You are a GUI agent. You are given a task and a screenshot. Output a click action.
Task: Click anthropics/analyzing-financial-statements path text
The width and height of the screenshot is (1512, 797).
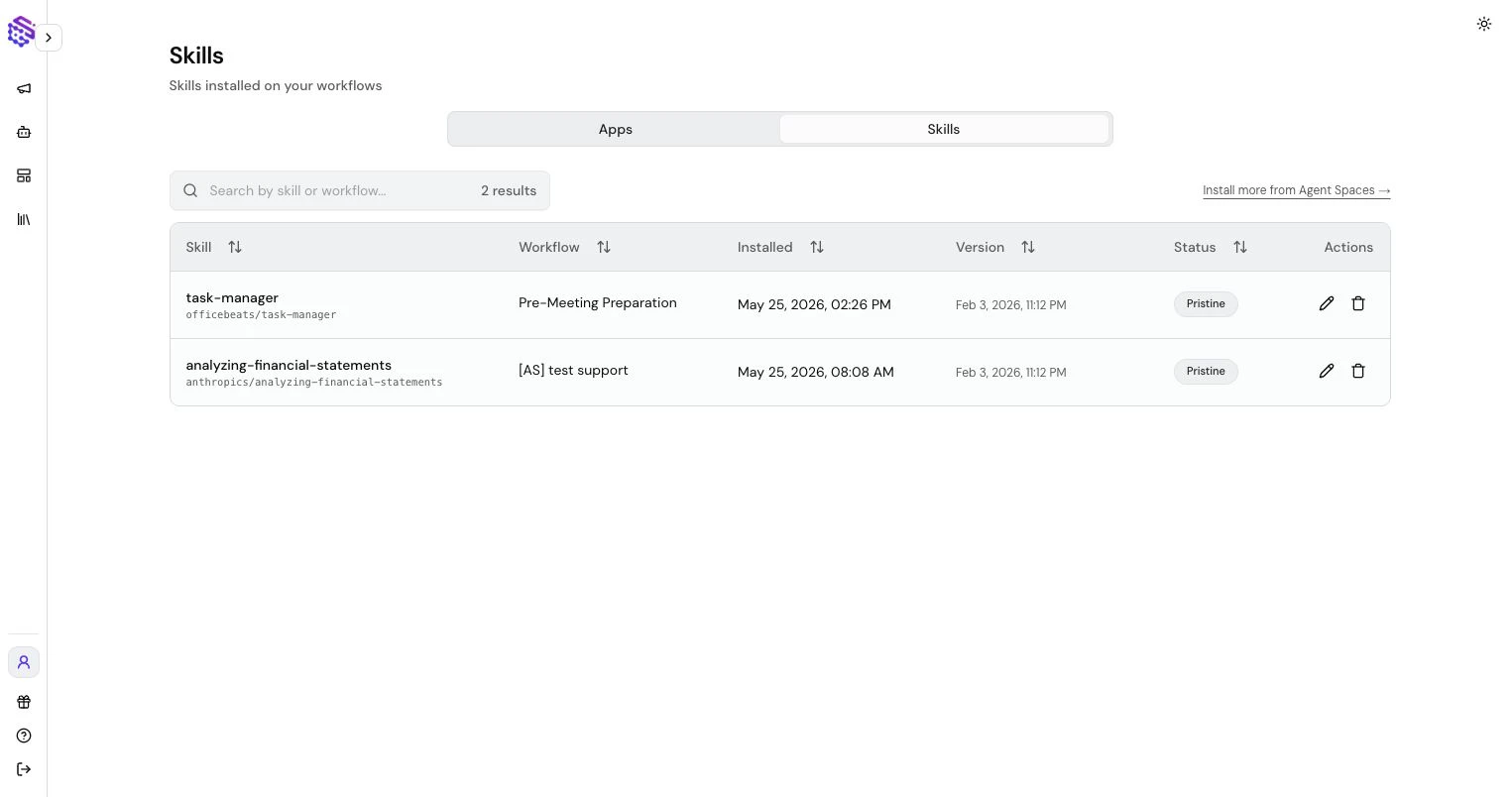314,383
